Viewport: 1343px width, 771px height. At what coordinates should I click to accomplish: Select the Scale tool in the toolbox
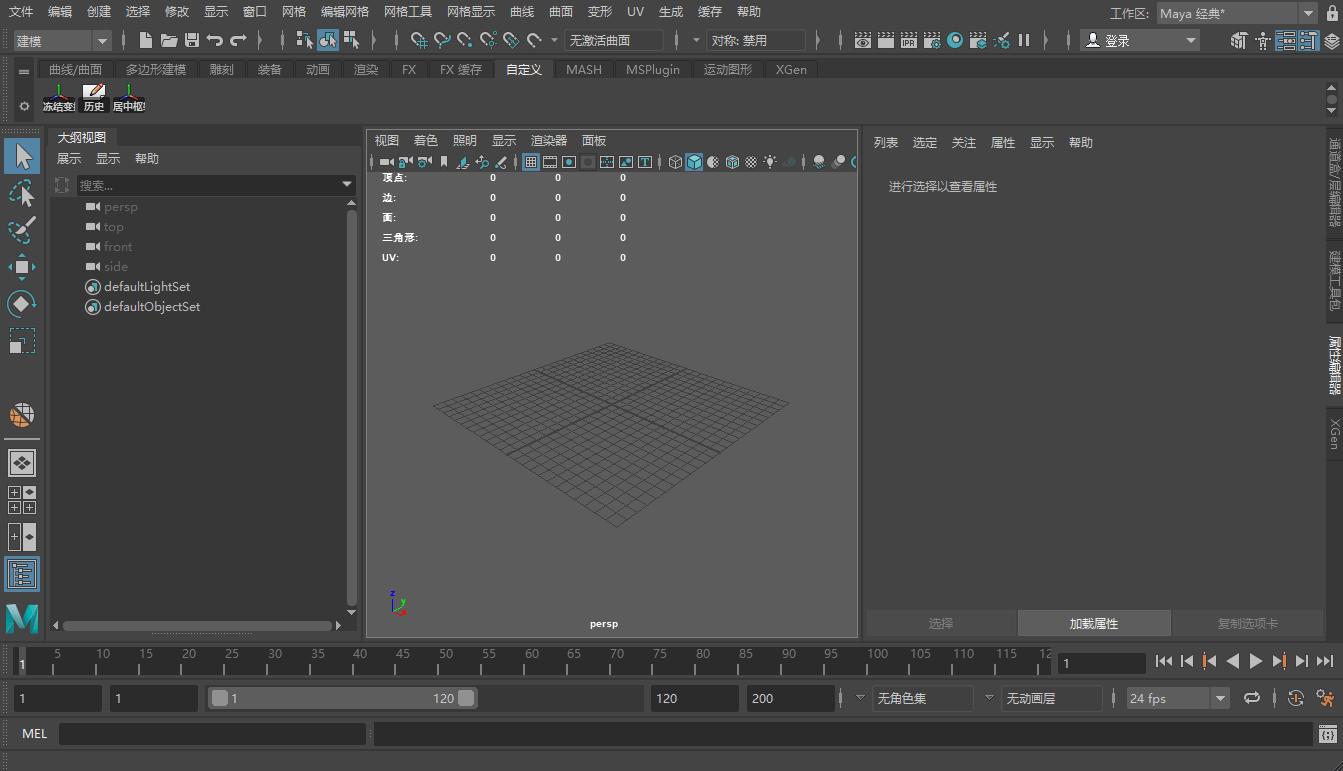pos(22,341)
